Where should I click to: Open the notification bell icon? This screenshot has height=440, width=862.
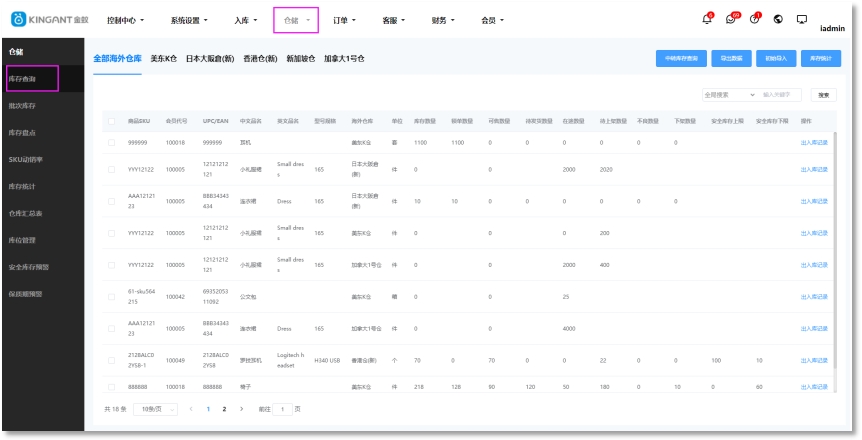[x=707, y=19]
